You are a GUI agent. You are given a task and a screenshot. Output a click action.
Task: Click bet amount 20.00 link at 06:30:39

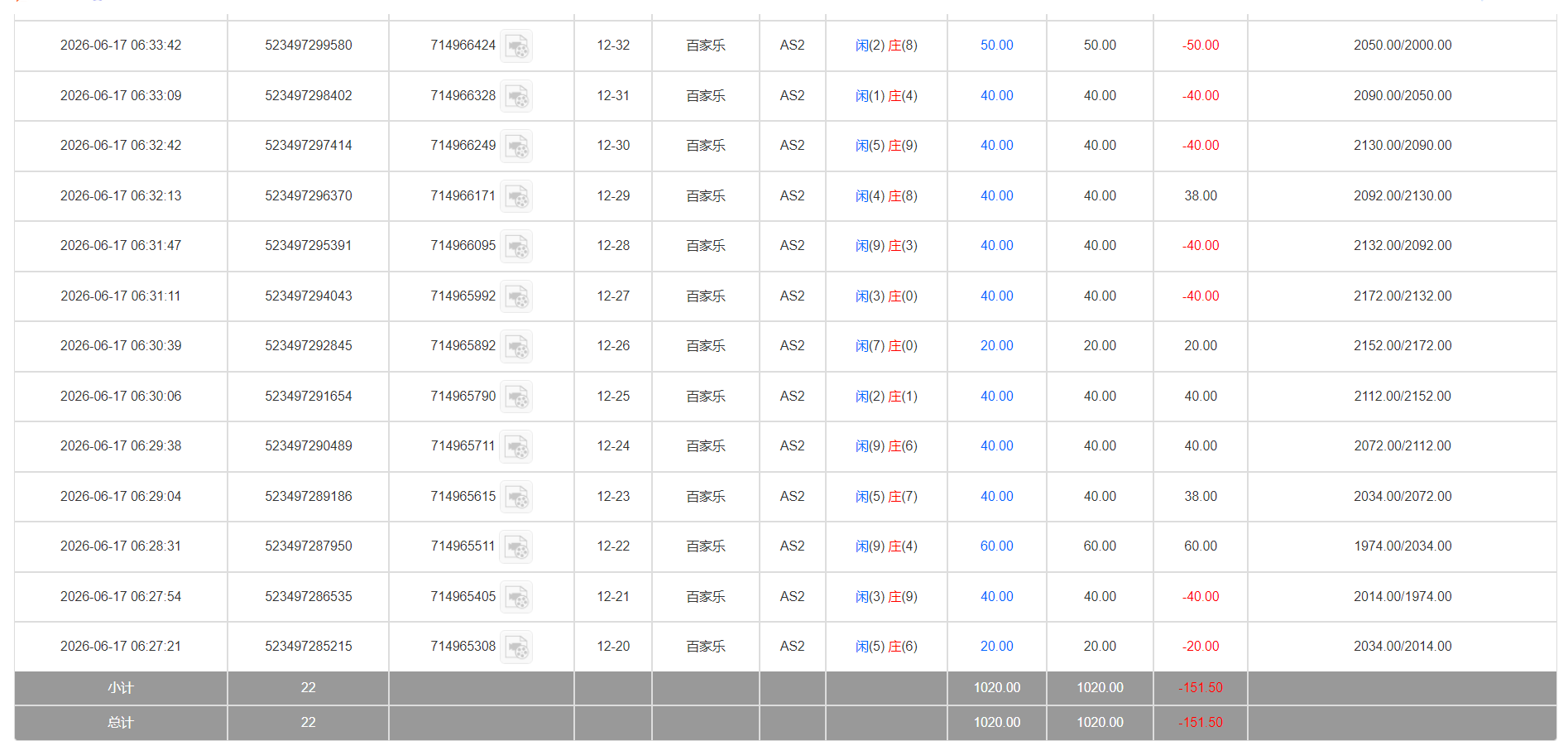996,346
